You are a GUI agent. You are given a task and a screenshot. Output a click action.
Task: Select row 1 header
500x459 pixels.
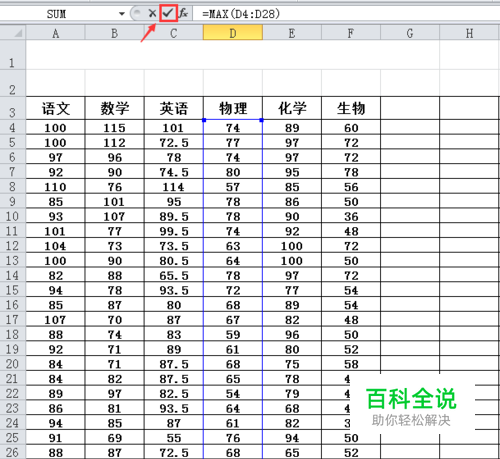pyautogui.click(x=13, y=55)
